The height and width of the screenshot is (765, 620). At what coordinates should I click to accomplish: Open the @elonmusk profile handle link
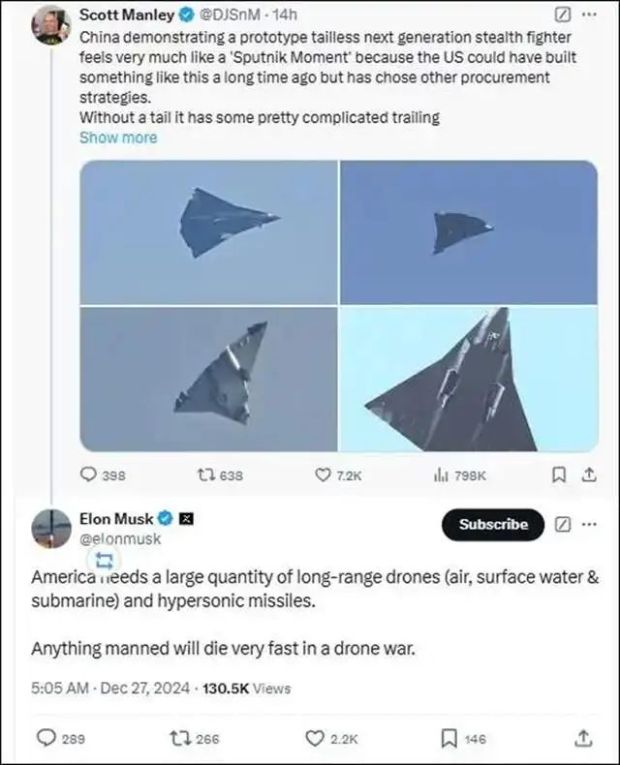coord(119,539)
